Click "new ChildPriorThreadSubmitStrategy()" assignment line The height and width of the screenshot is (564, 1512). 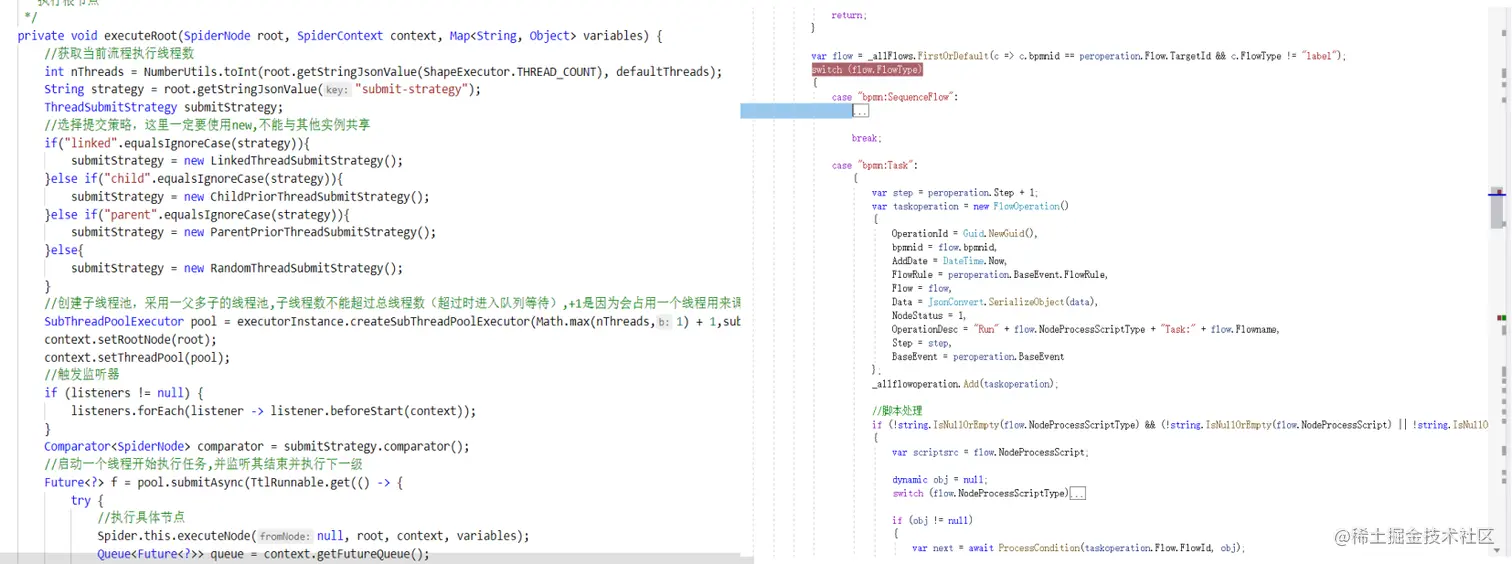pyautogui.click(x=250, y=197)
